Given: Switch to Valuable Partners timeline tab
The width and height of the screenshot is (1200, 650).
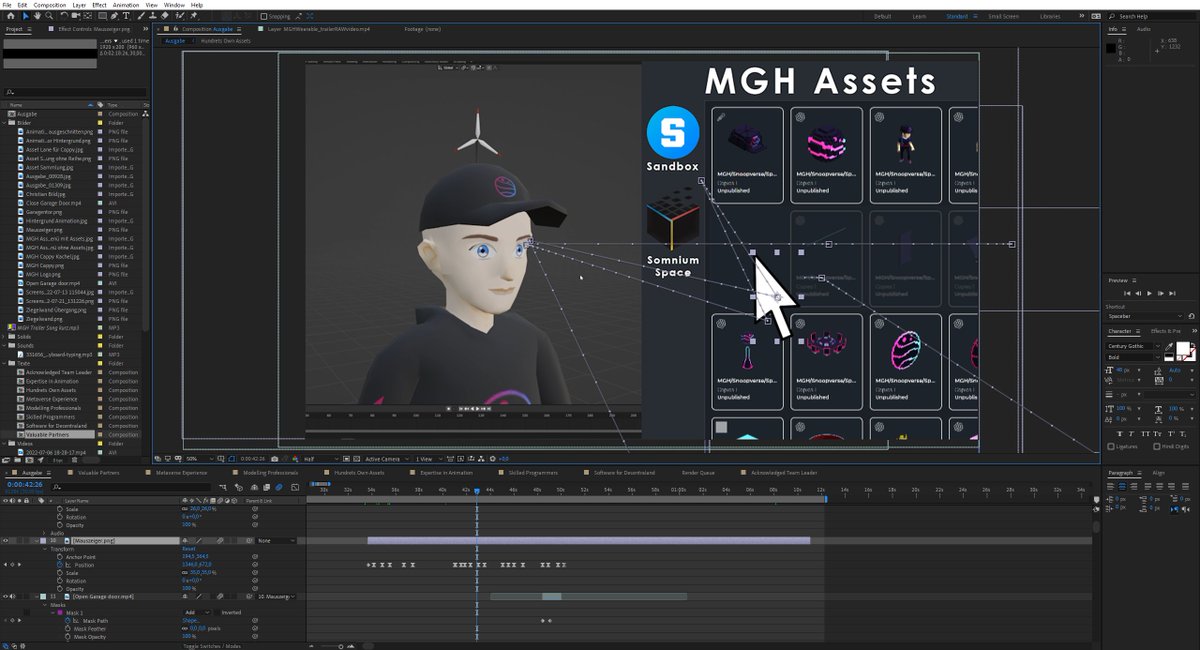Looking at the screenshot, I should pyautogui.click(x=98, y=472).
